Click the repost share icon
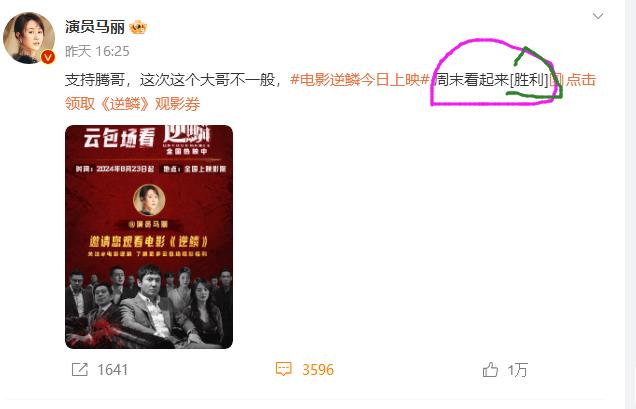Screen dimensions: 636x409 click(80, 370)
